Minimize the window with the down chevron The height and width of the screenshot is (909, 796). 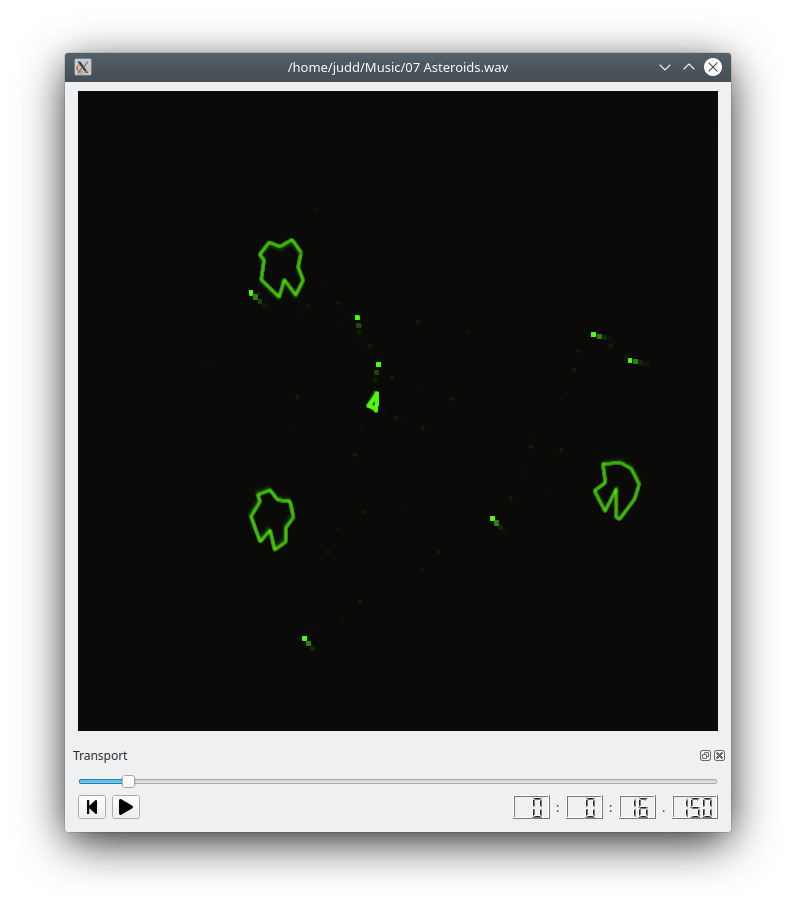(665, 67)
